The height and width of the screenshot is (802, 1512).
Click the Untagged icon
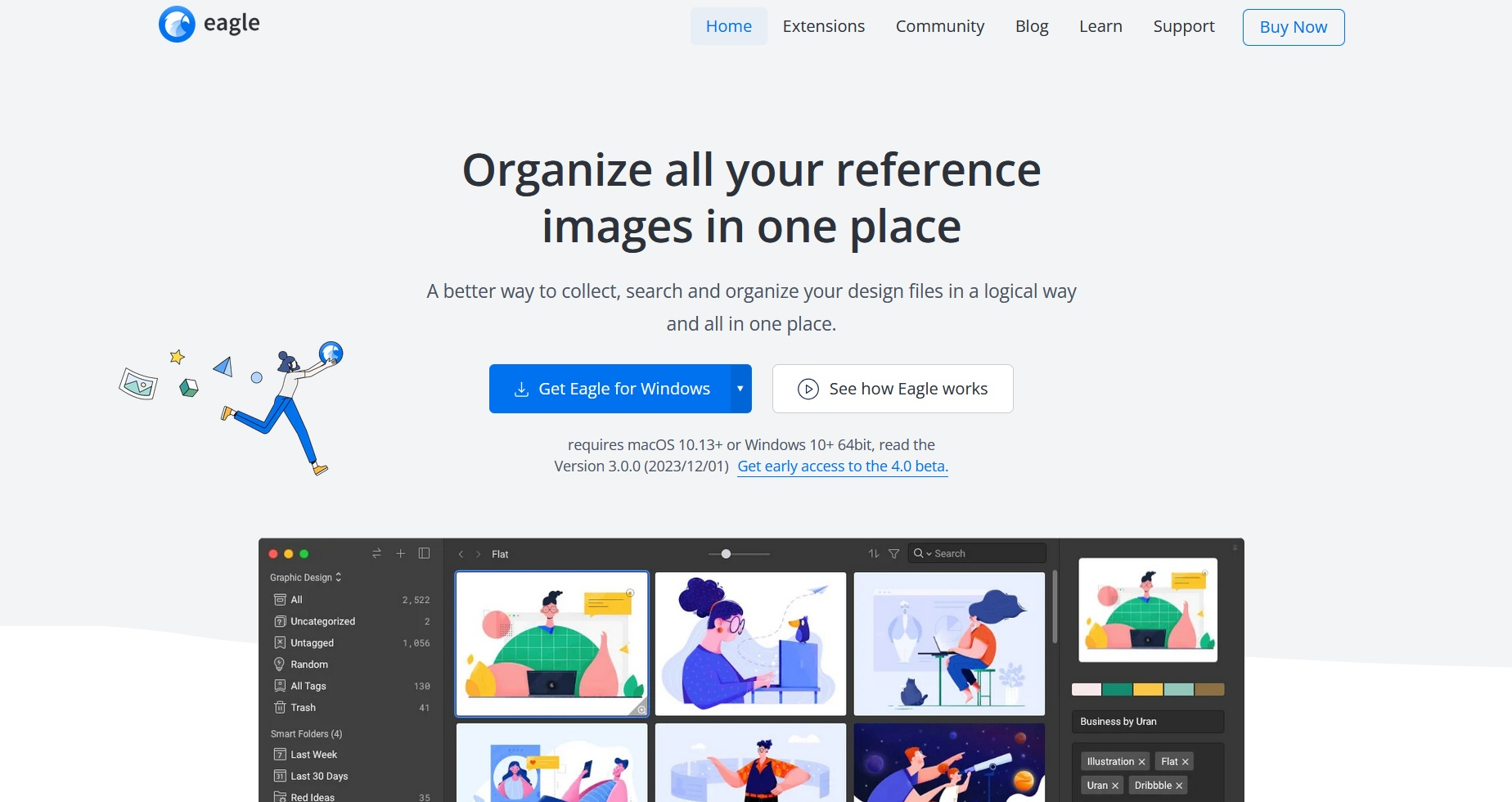pyautogui.click(x=280, y=643)
